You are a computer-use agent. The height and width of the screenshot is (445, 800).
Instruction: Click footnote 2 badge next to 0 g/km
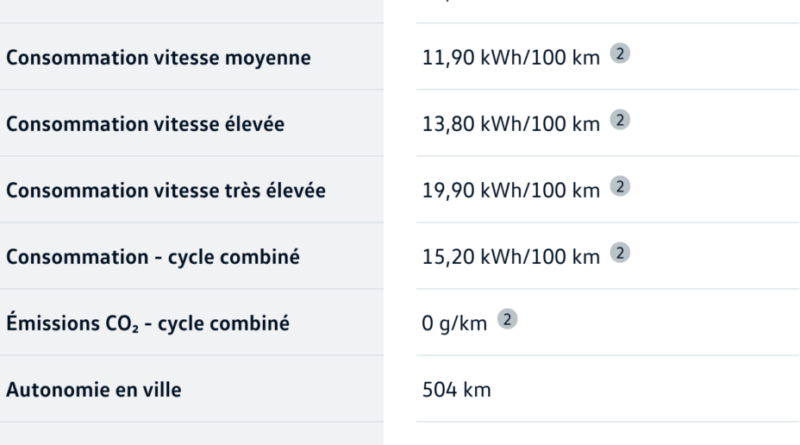508,320
